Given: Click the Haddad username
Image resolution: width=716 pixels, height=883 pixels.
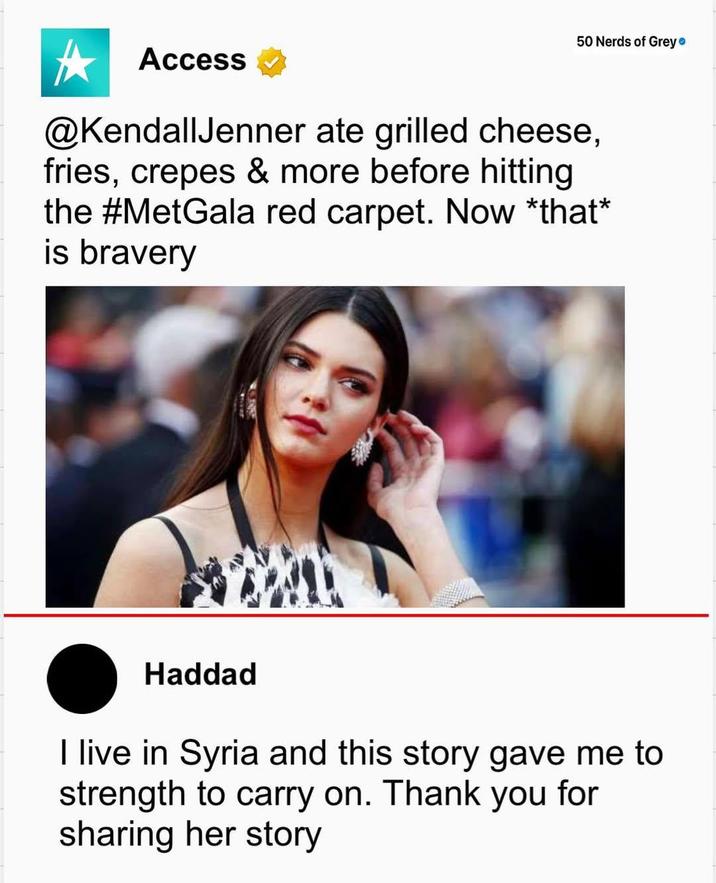Looking at the screenshot, I should (200, 674).
